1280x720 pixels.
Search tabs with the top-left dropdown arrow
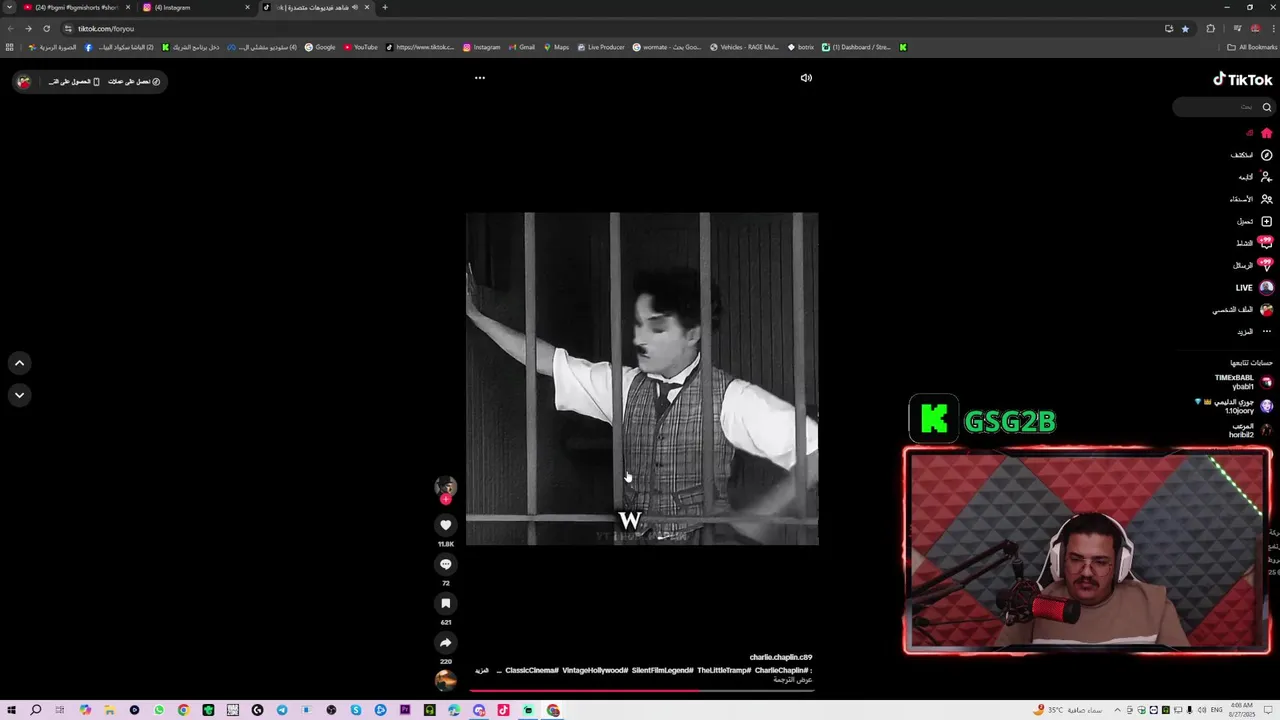9,7
